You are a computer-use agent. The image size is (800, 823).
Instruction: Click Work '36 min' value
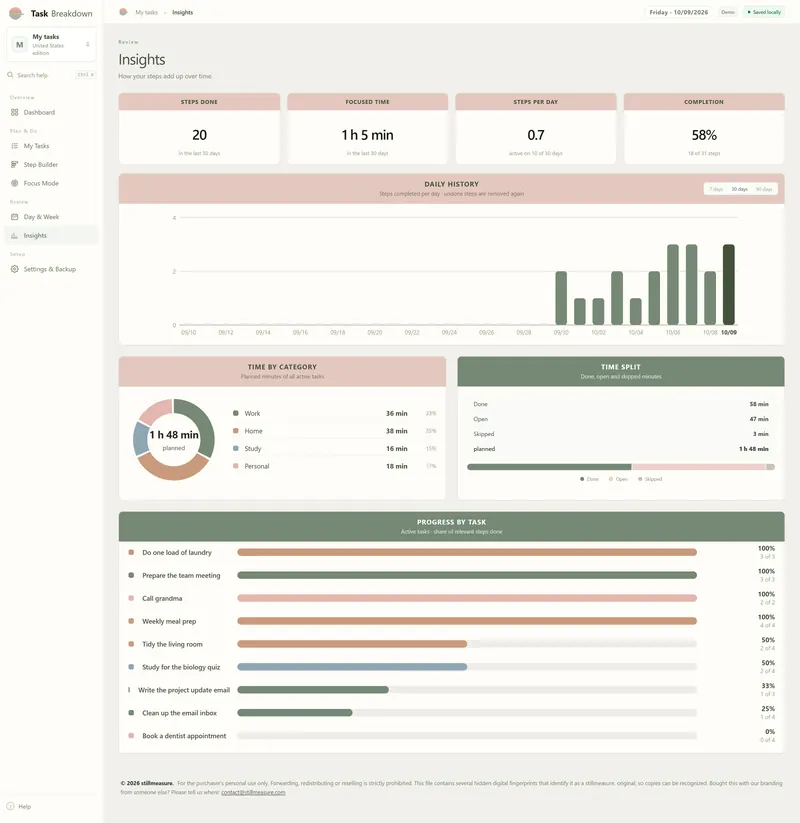[x=397, y=414]
